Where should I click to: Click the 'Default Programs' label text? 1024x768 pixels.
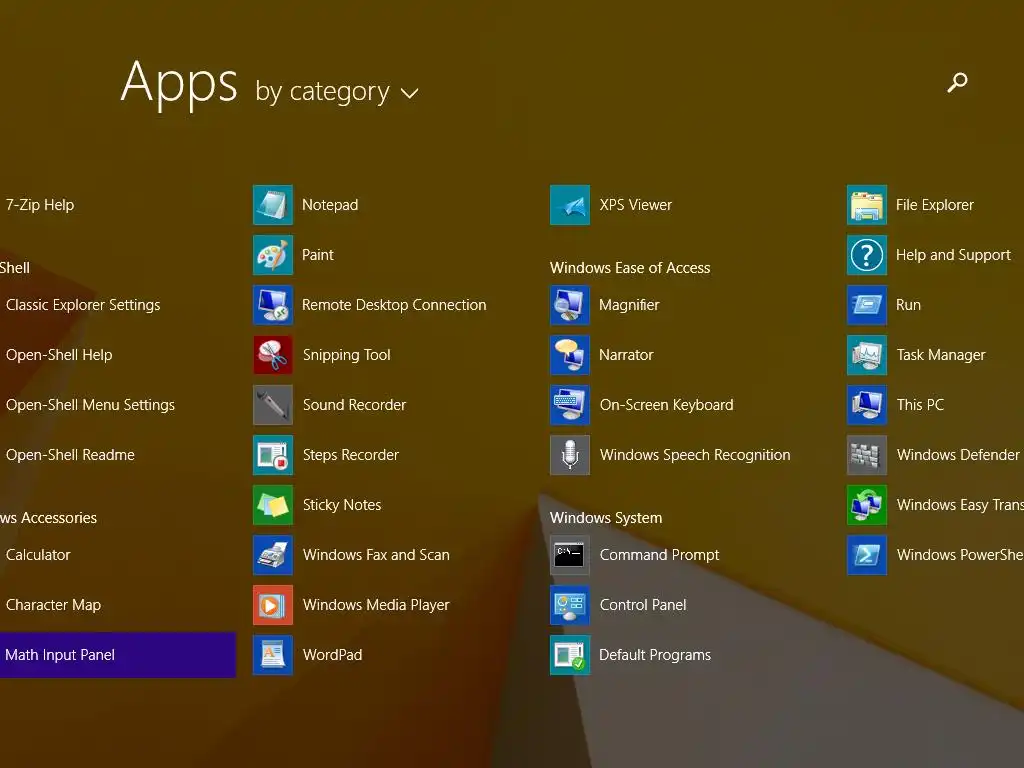(655, 655)
